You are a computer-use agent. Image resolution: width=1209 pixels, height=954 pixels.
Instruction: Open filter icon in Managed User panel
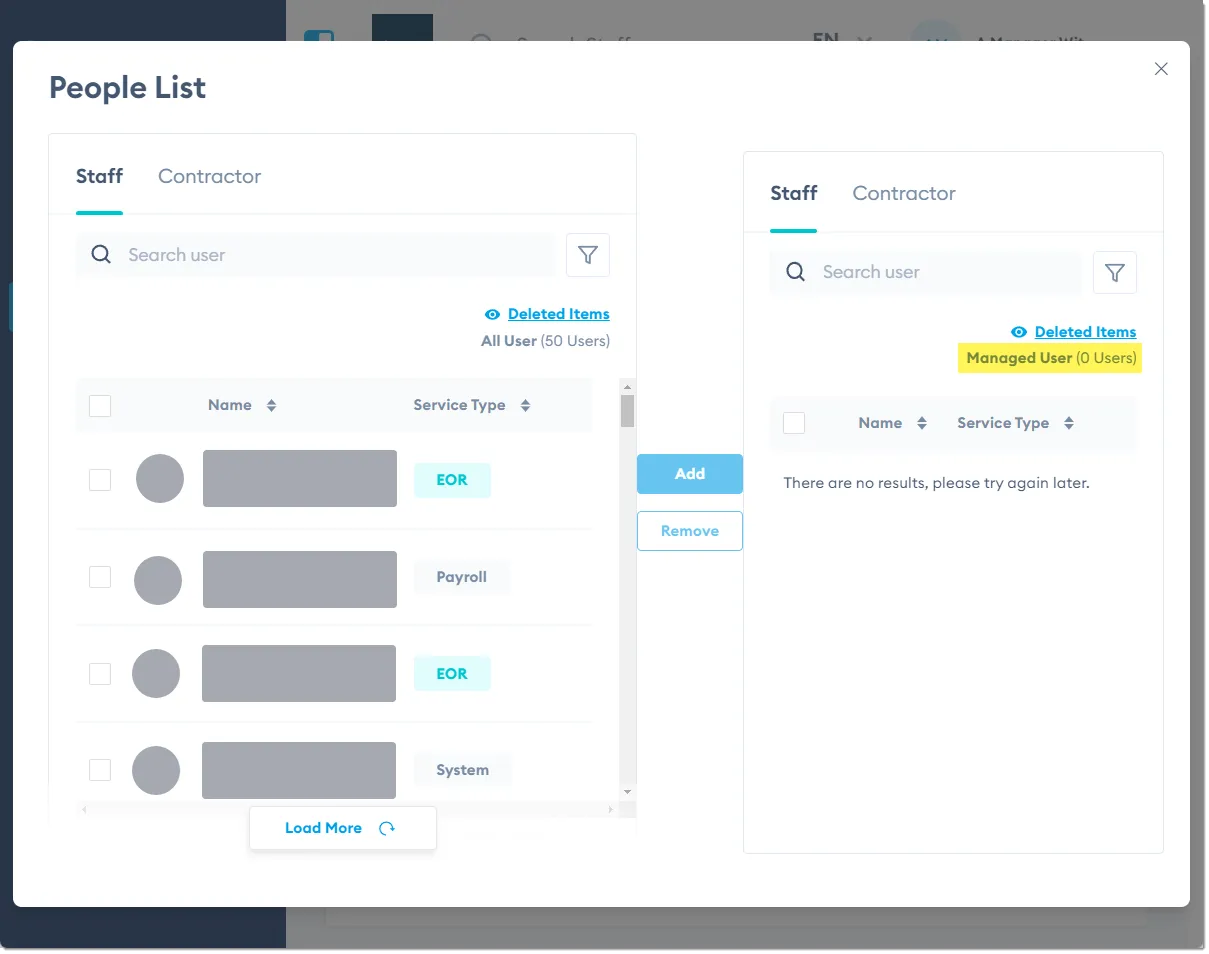pos(1115,272)
